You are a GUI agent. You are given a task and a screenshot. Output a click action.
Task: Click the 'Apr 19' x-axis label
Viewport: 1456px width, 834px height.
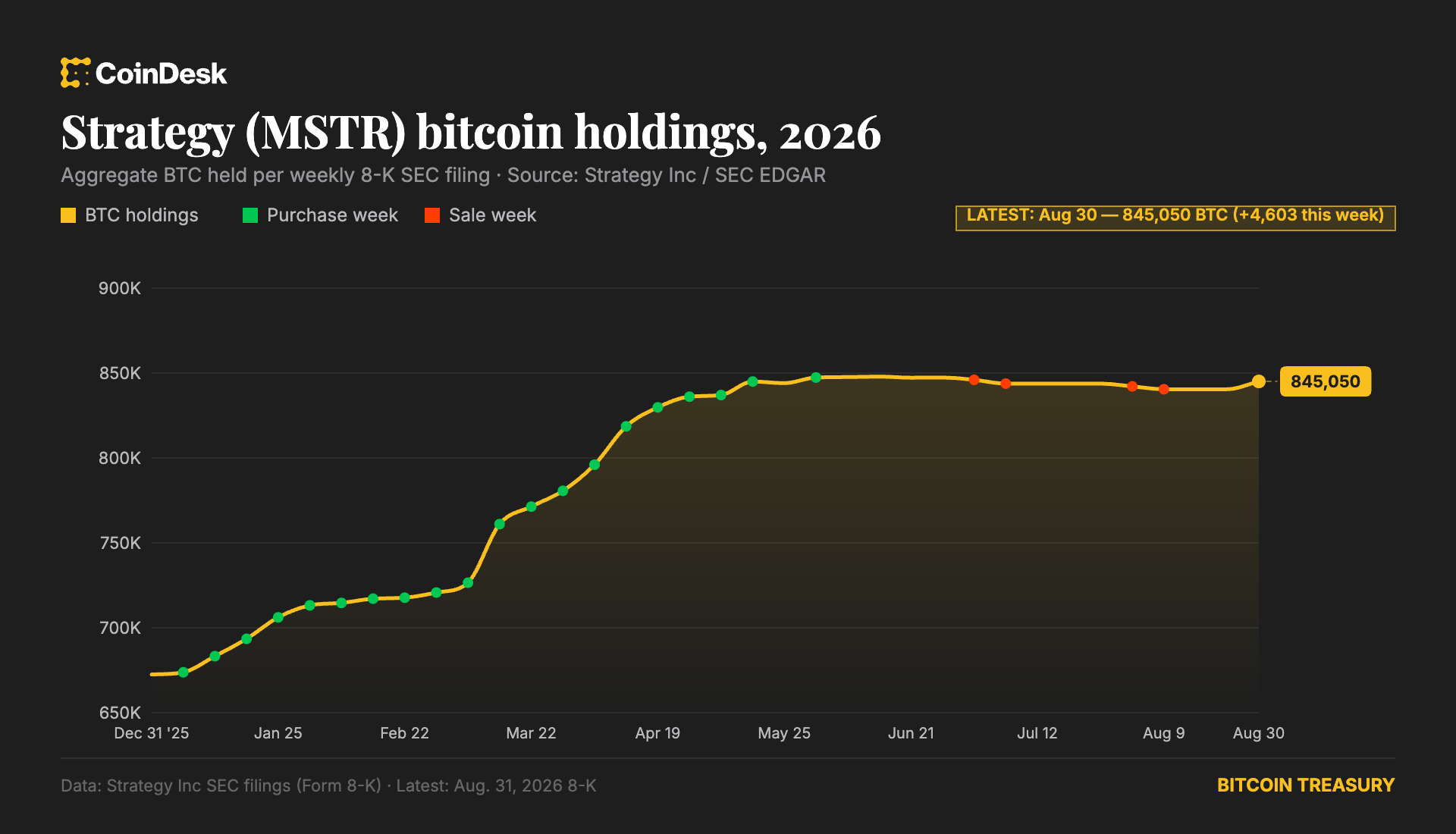[657, 733]
